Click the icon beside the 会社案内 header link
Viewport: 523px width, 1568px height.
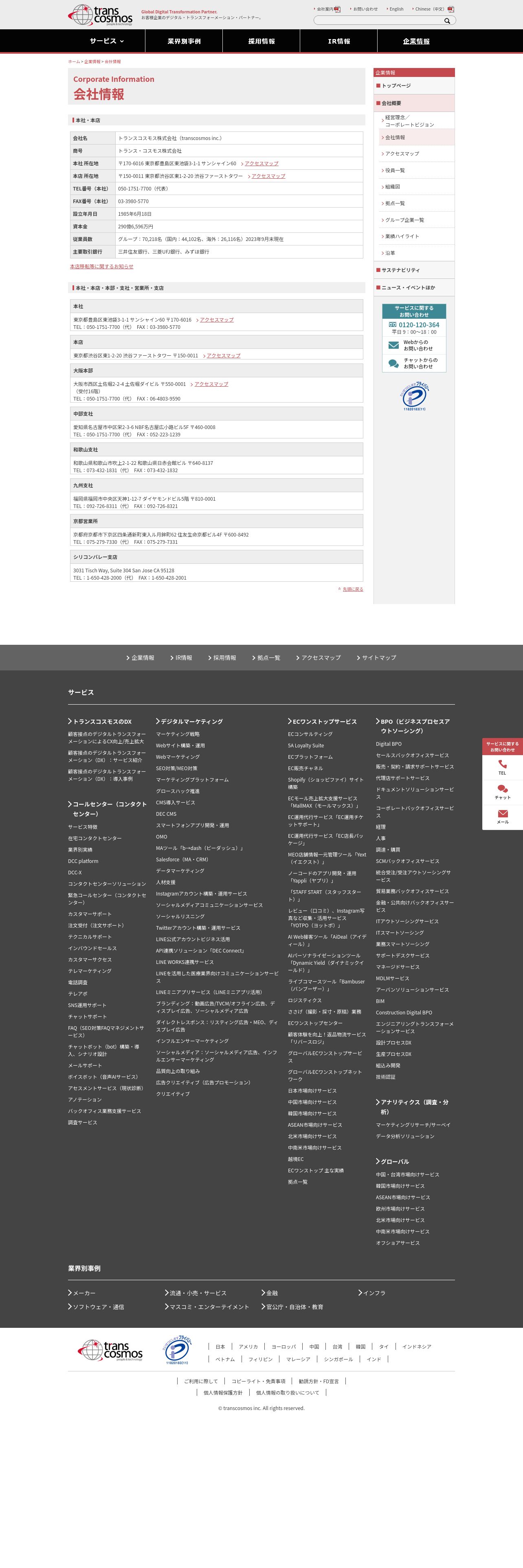[x=337, y=9]
